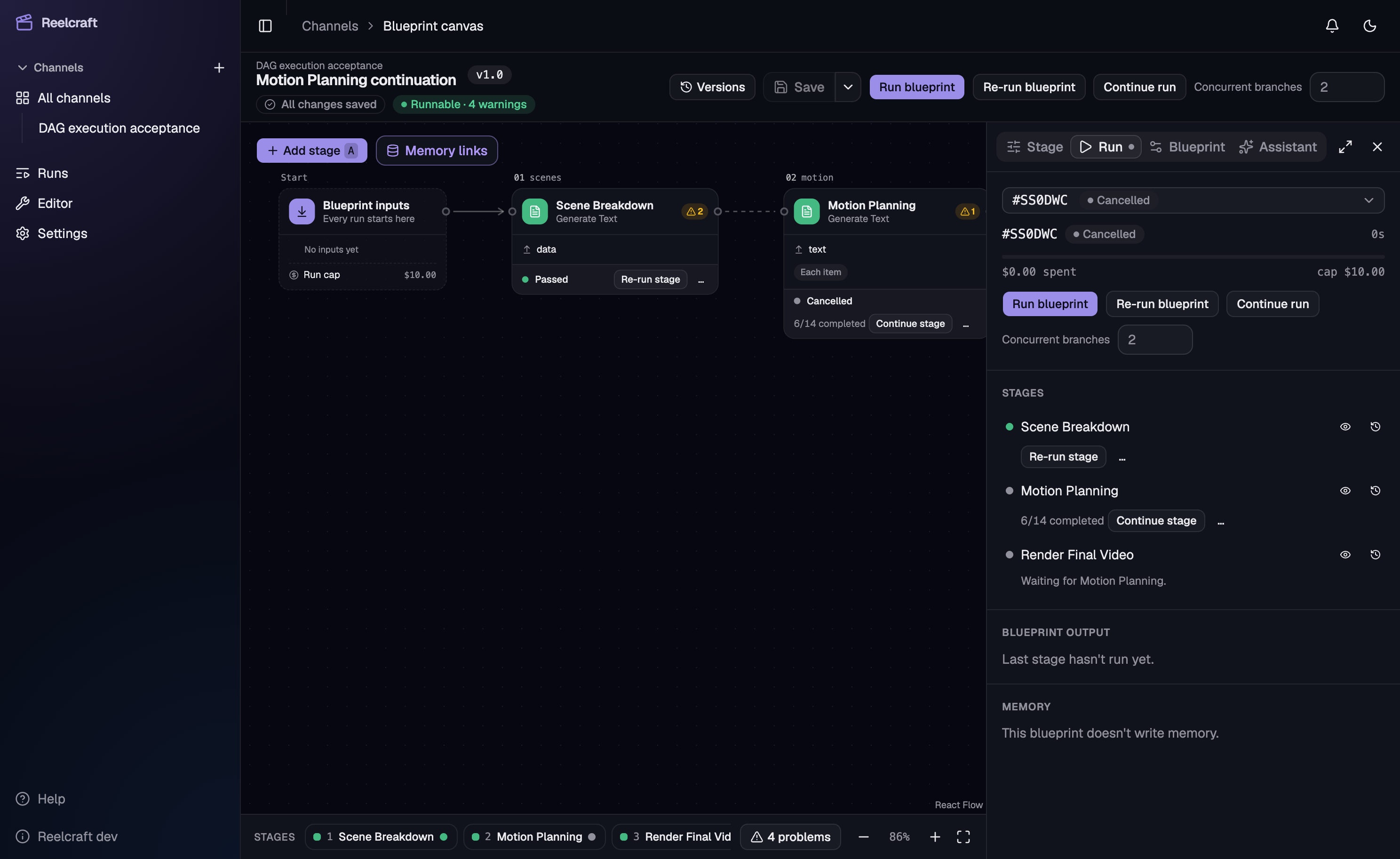
Task: Close the run side panel
Action: 1376,147
